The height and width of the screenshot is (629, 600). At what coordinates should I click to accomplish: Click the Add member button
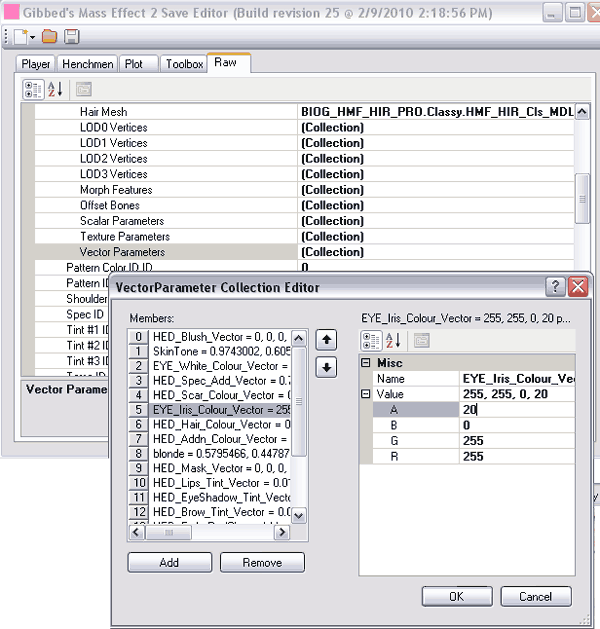tap(170, 562)
